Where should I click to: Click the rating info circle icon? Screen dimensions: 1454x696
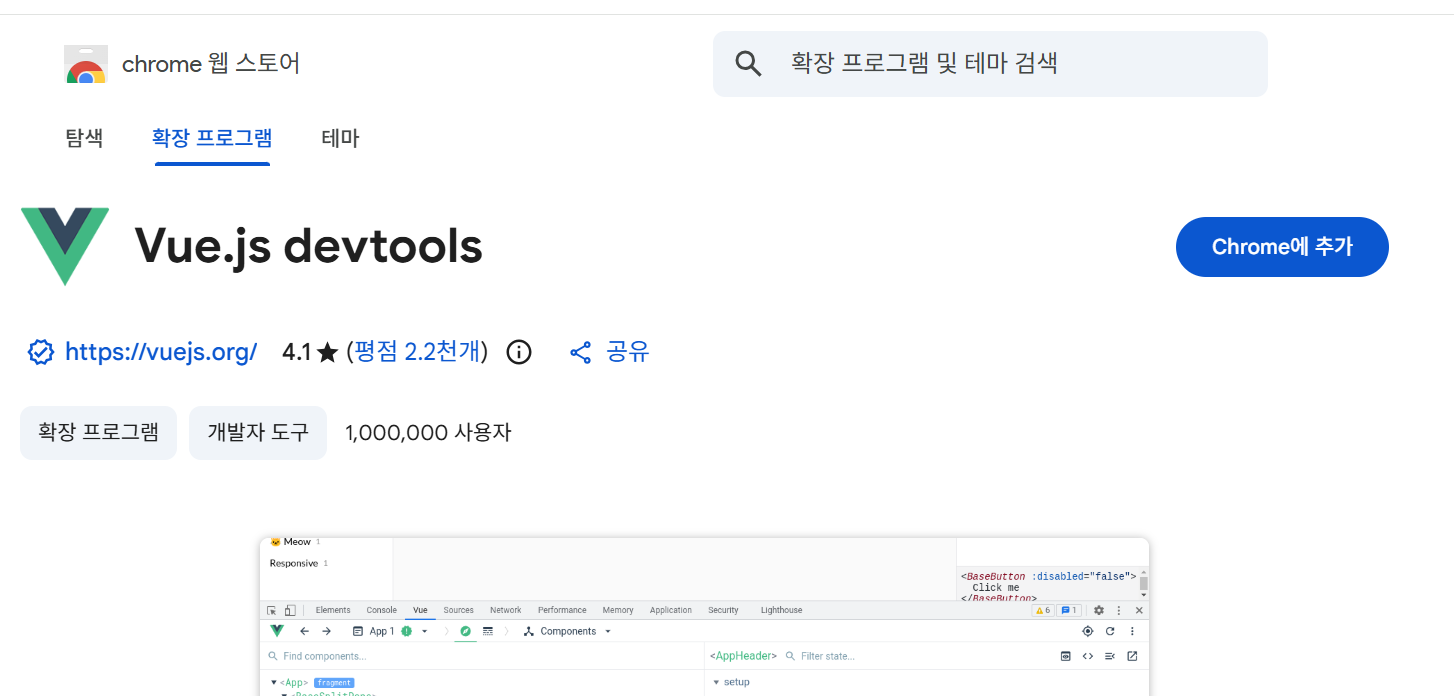coord(519,352)
